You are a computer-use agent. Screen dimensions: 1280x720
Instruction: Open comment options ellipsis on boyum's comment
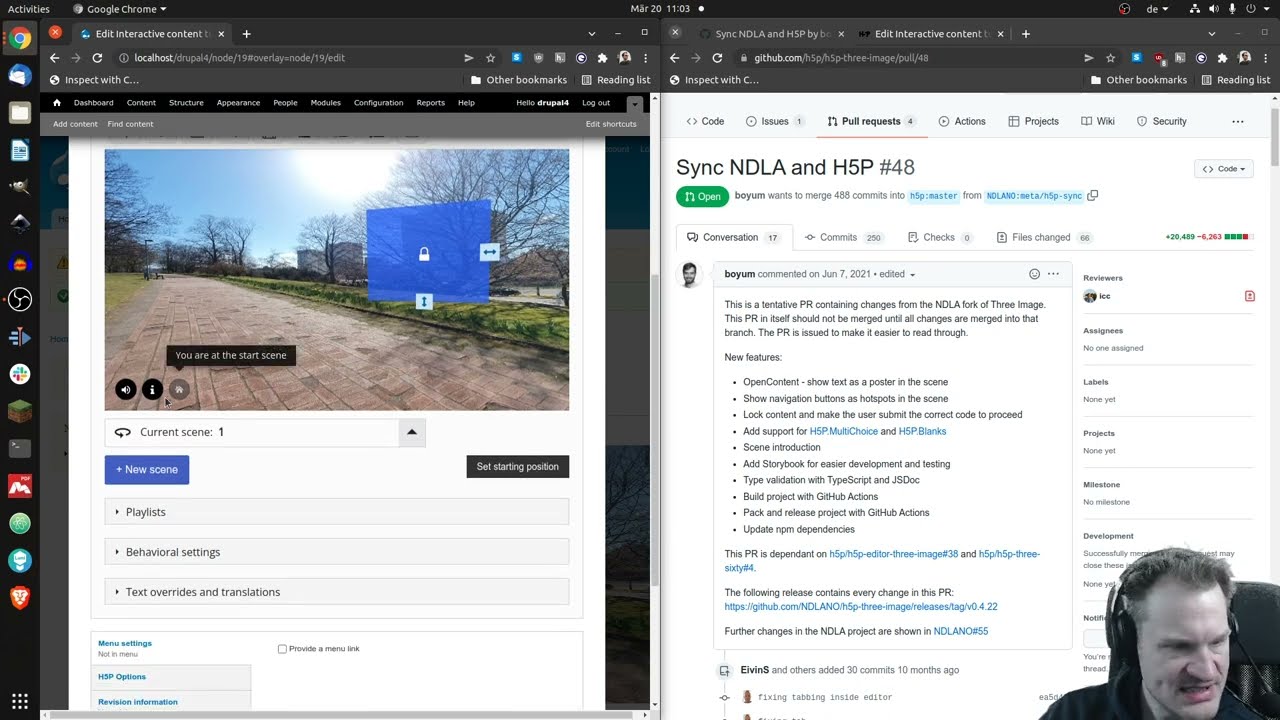pos(1053,274)
